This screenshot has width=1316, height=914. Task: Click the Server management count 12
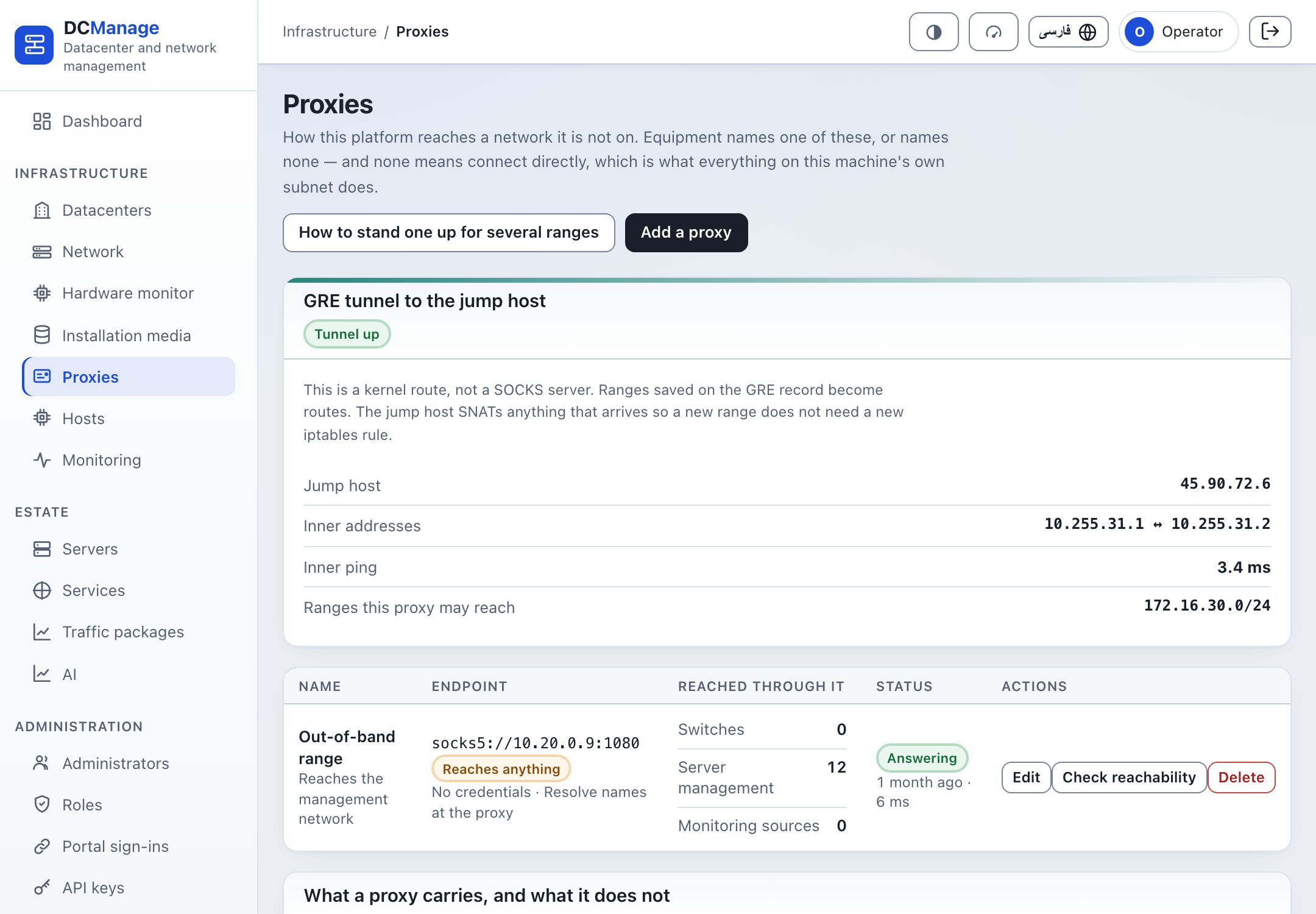(x=837, y=767)
